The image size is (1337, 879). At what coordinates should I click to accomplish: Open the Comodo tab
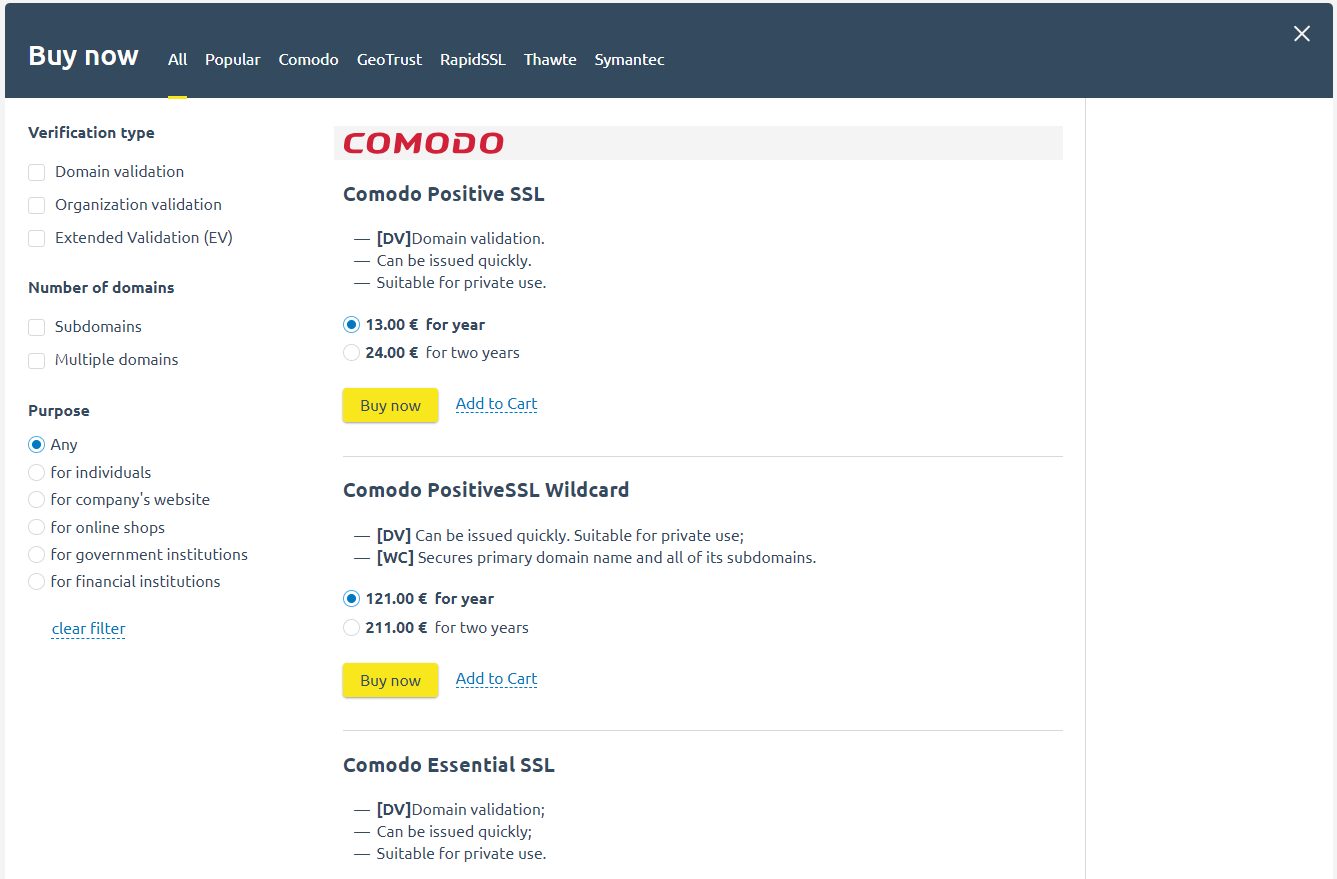(x=308, y=59)
